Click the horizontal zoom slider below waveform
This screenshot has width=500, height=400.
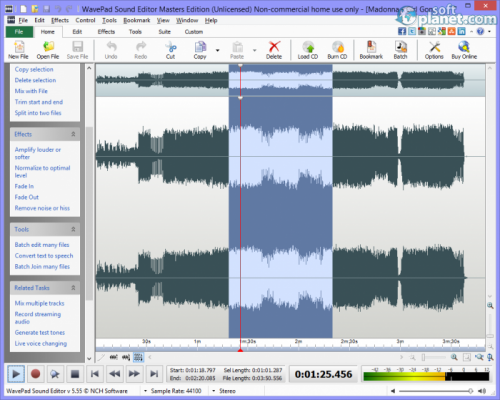click(434, 357)
